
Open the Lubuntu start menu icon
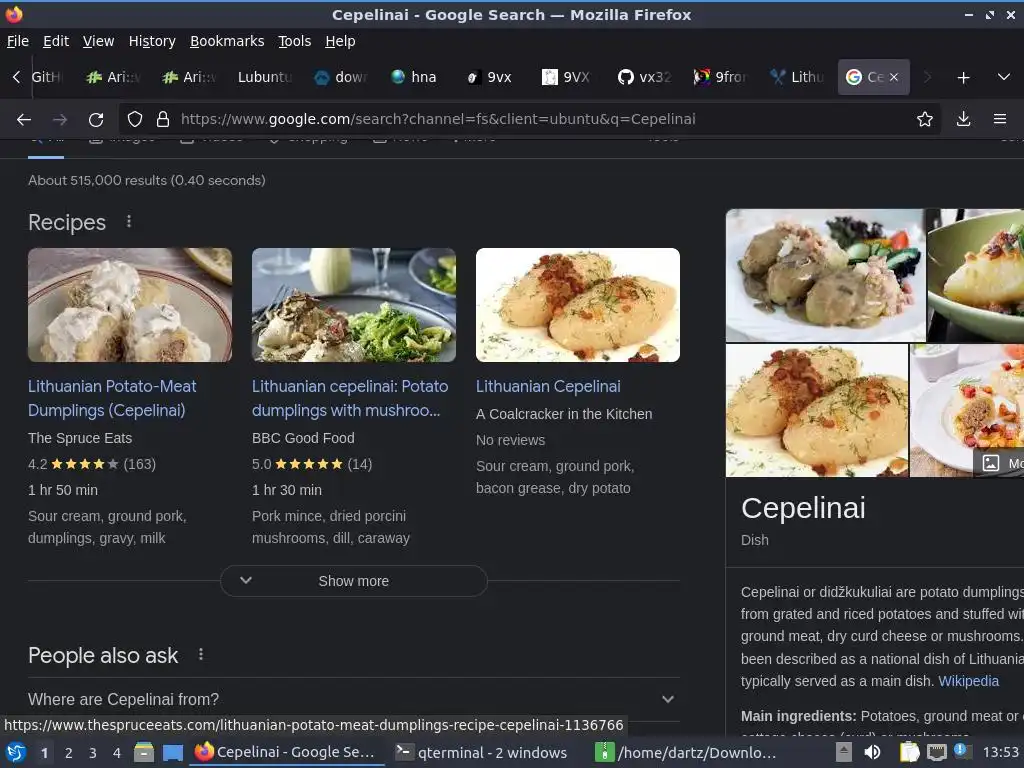click(x=16, y=752)
